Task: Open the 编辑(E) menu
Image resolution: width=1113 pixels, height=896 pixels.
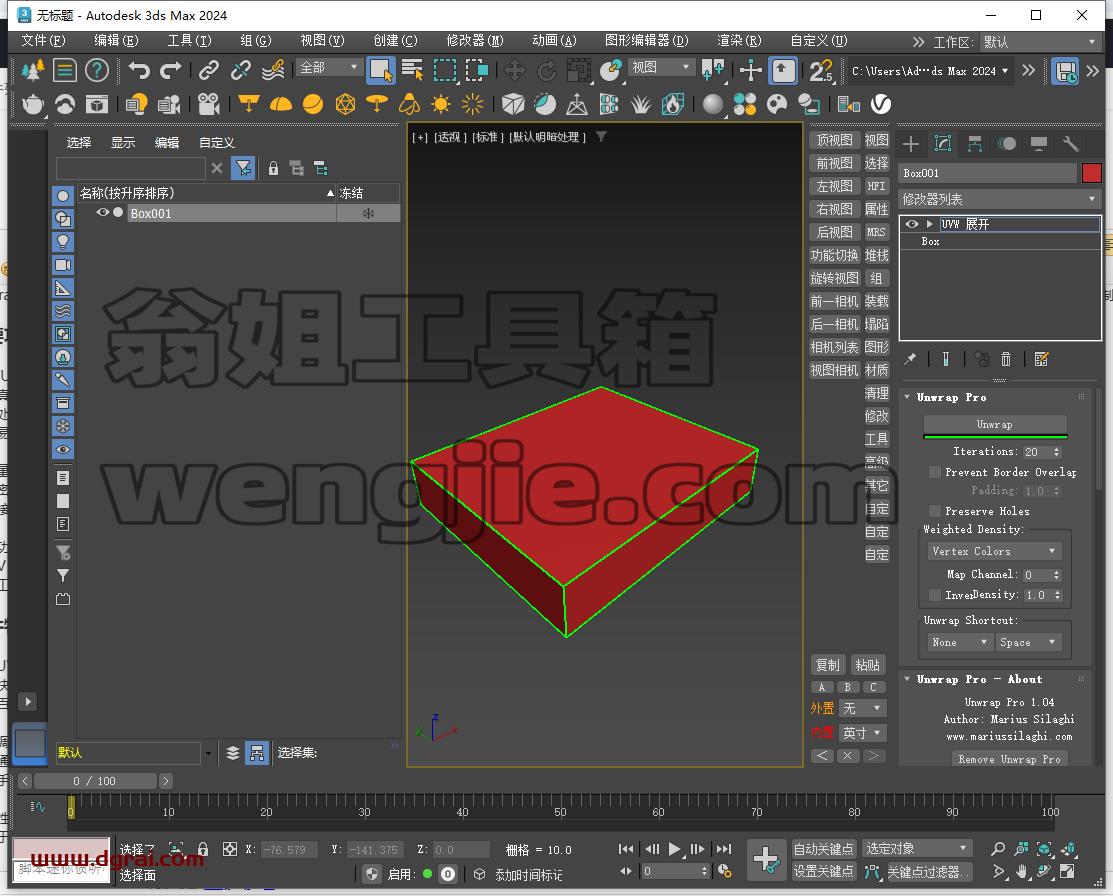Action: 116,40
